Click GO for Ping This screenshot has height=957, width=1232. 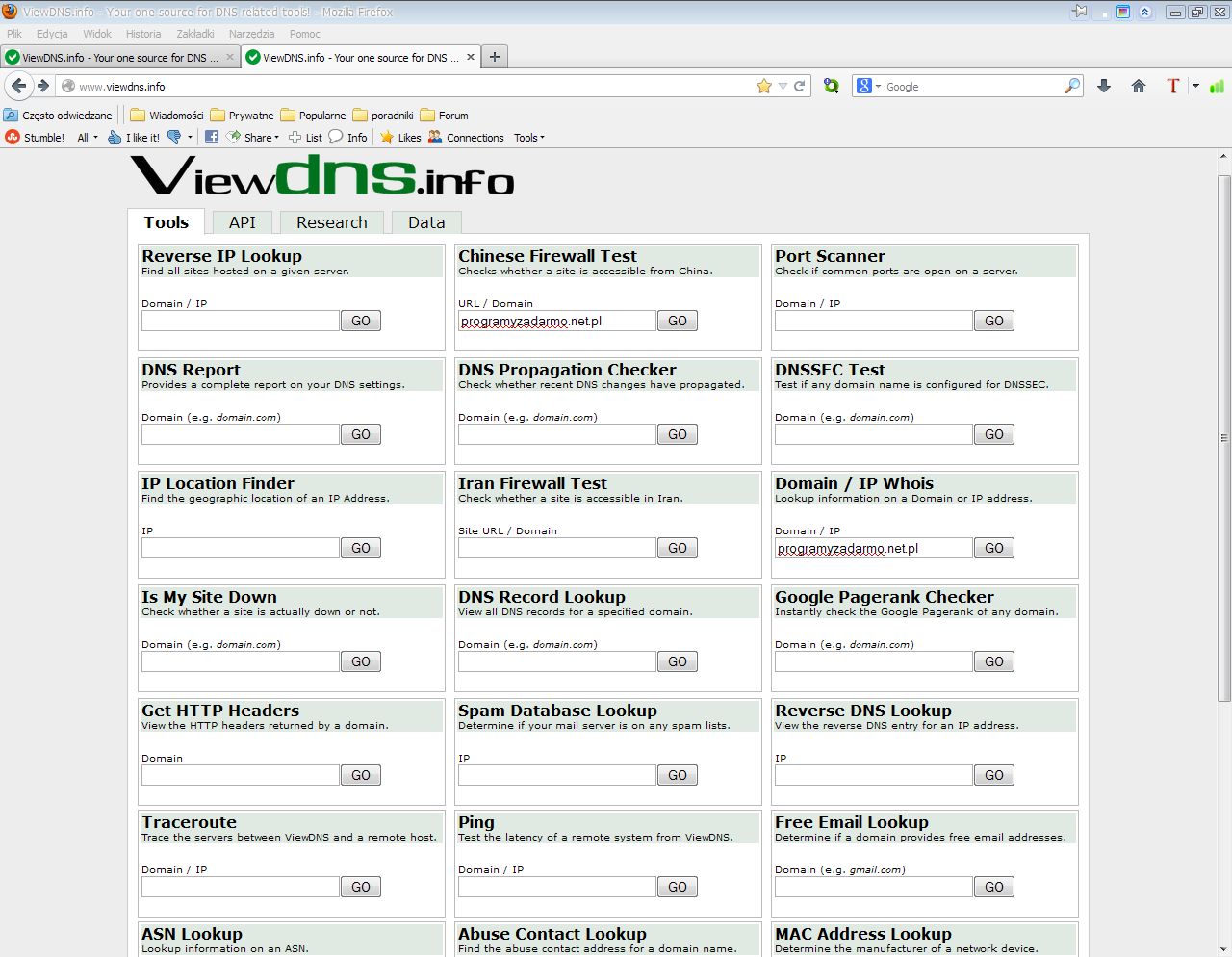coord(678,887)
